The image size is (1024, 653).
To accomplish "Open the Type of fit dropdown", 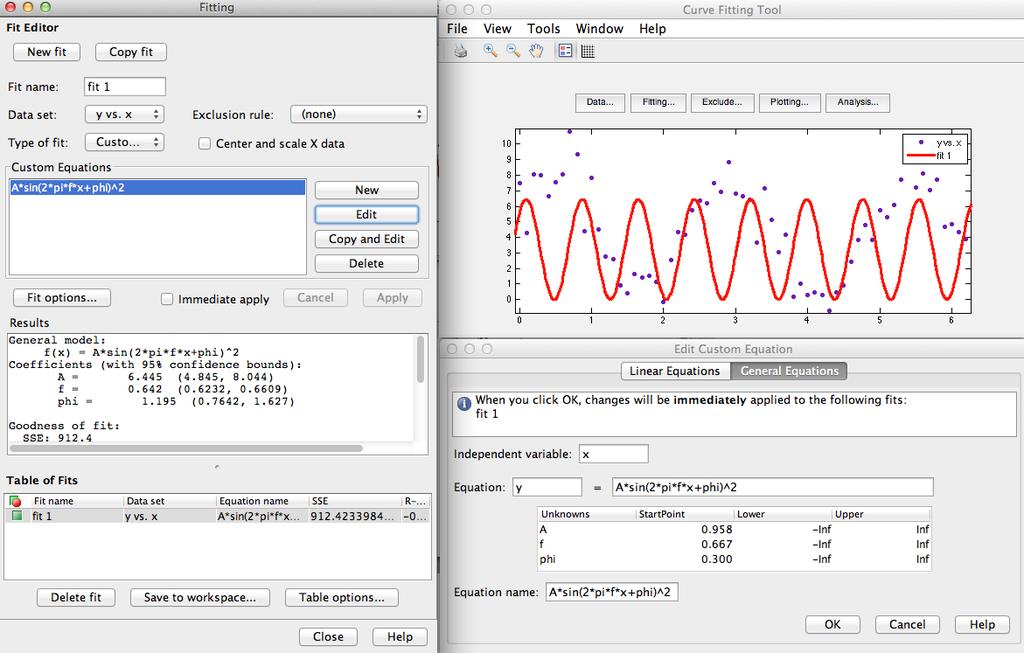I will click(x=124, y=142).
